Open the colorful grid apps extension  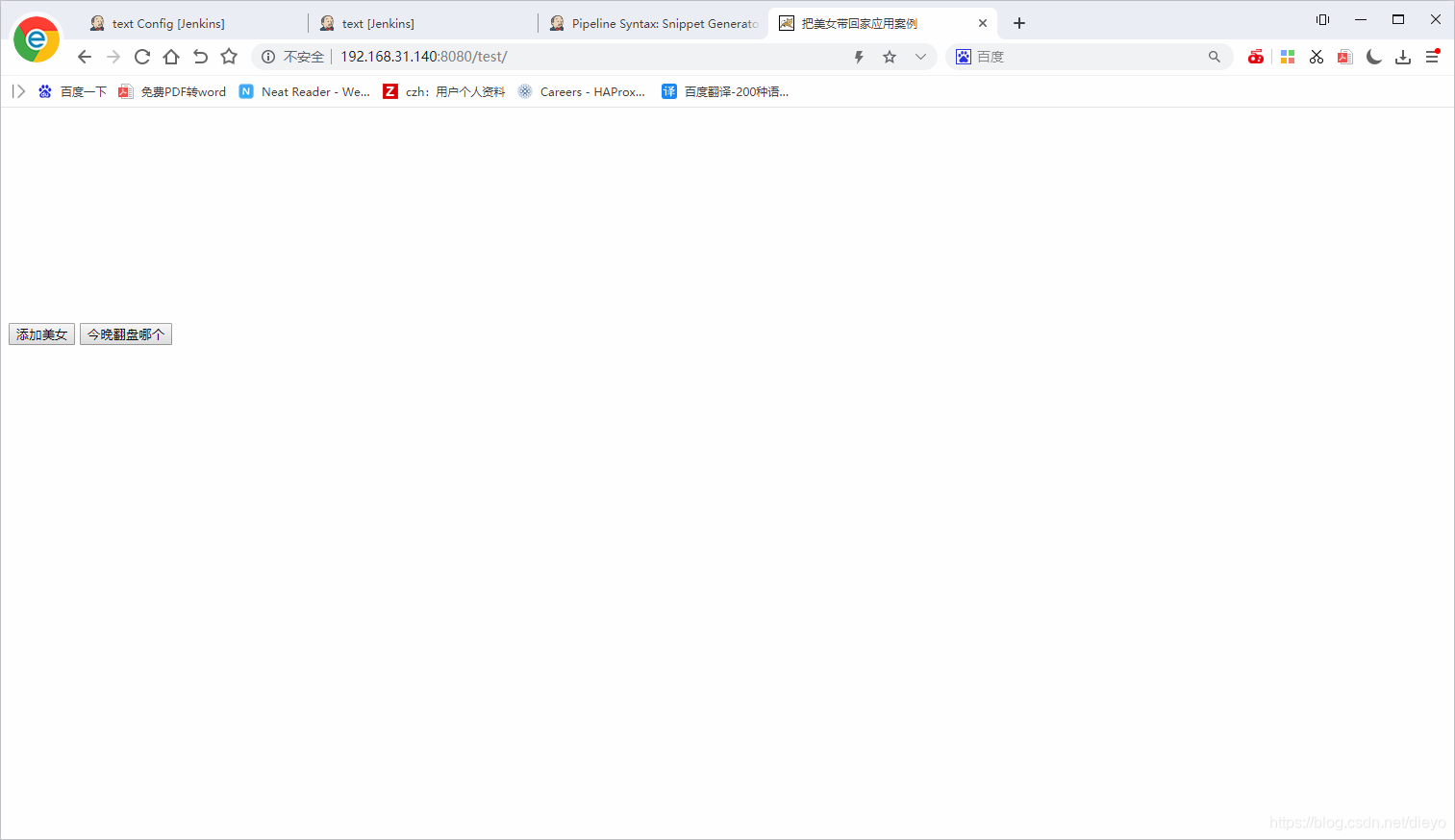pos(1288,57)
